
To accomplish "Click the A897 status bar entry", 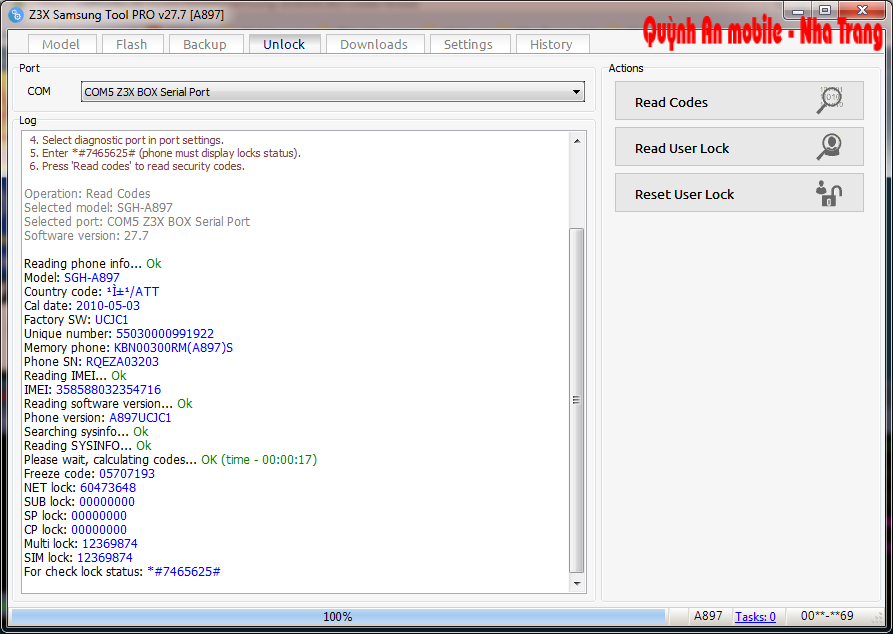I will [708, 616].
